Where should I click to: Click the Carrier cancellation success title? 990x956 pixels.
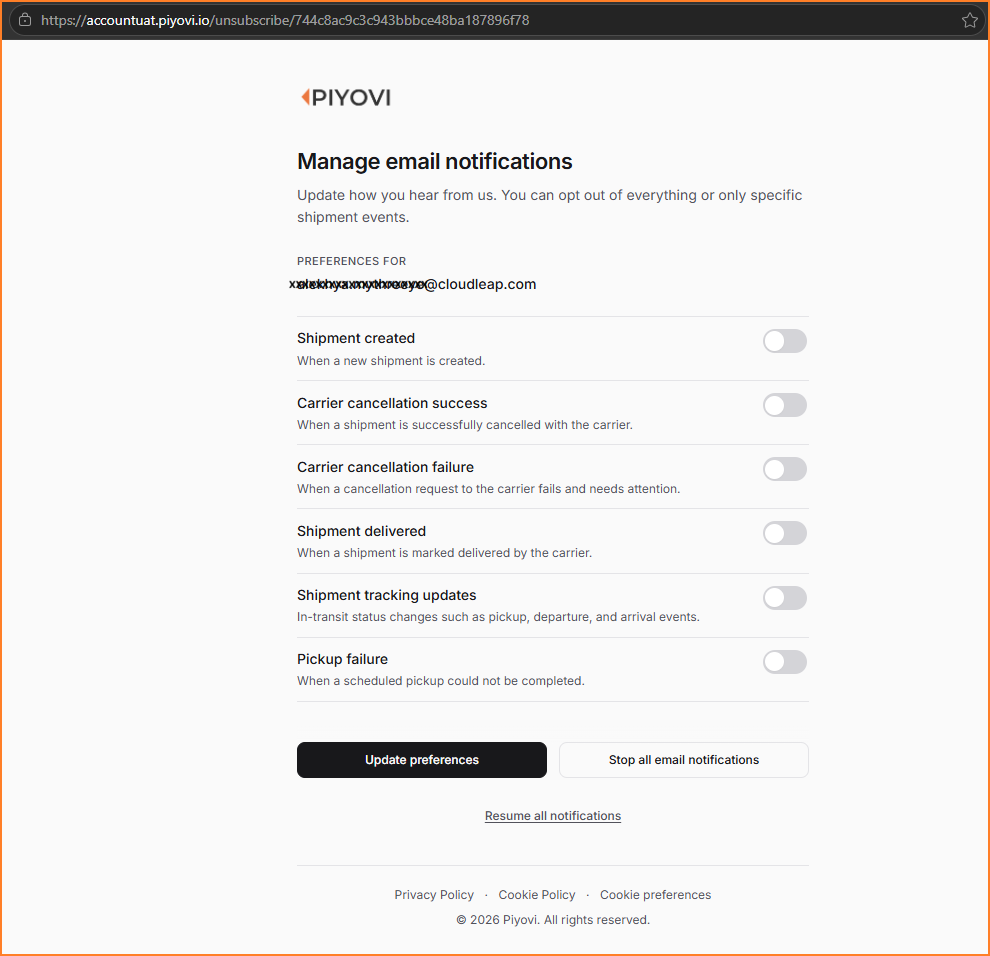392,403
